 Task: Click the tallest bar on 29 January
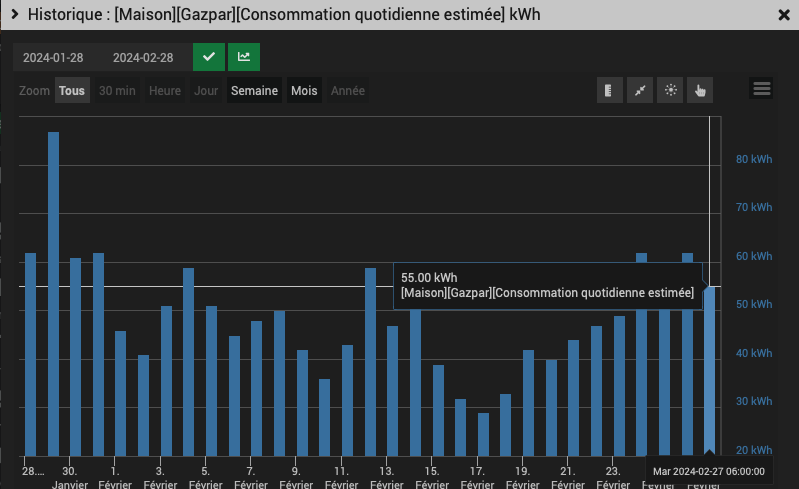tap(54, 294)
